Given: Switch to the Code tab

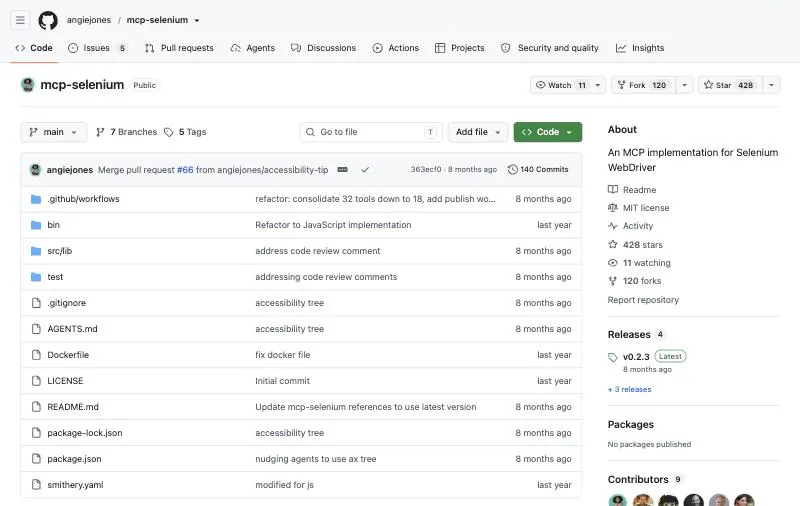Looking at the screenshot, I should click(34, 48).
